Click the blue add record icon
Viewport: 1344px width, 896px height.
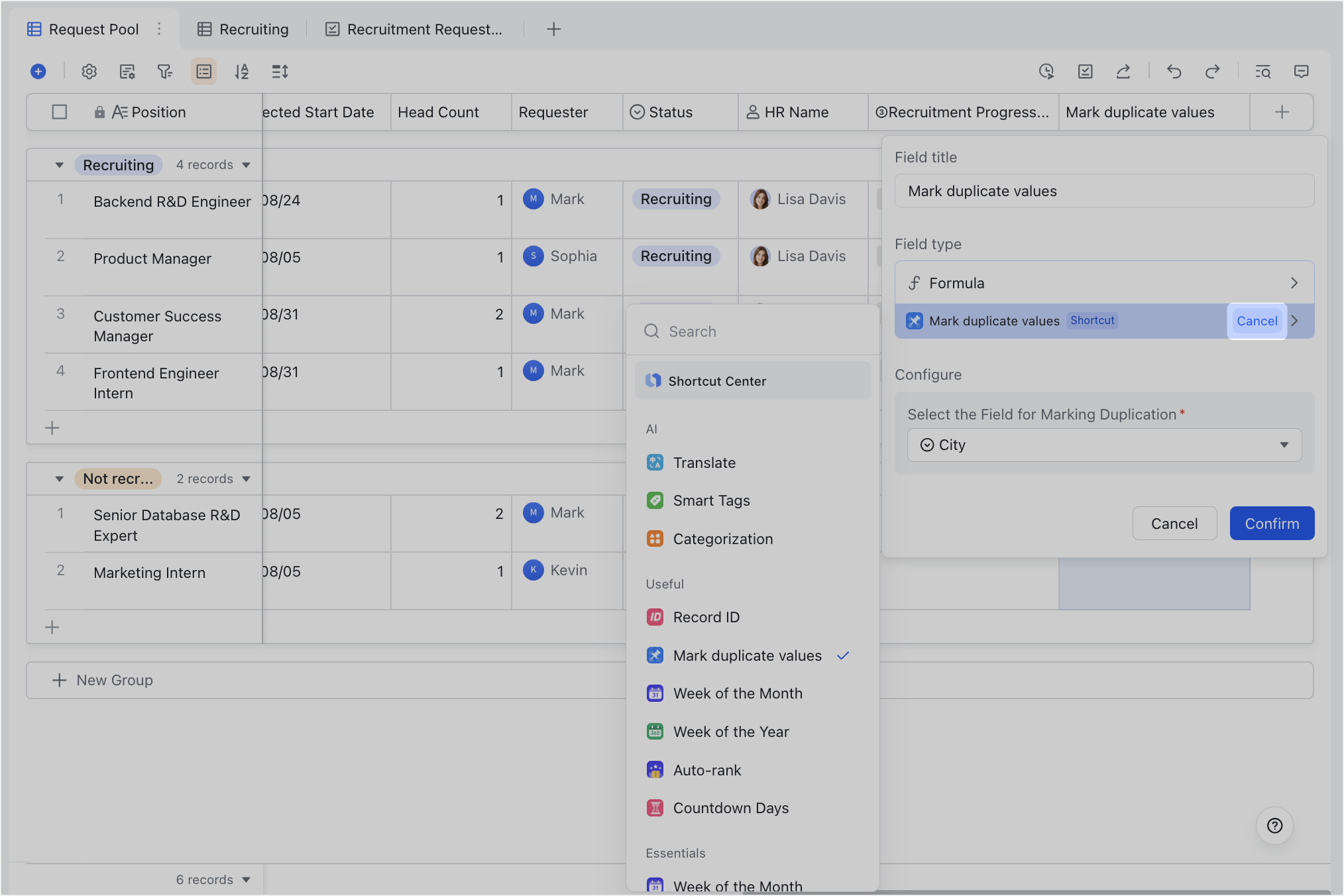(38, 72)
